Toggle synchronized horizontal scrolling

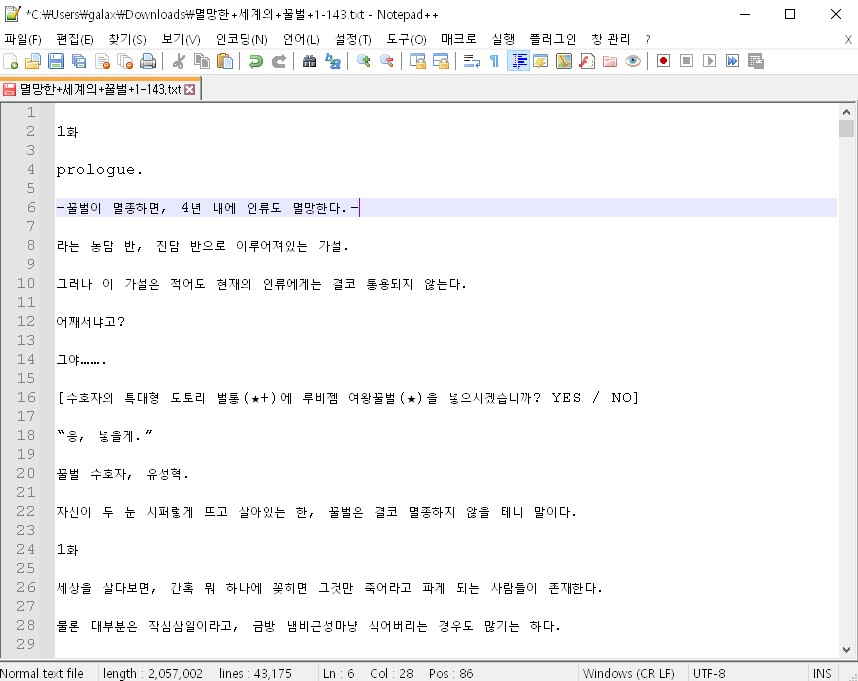pyautogui.click(x=440, y=61)
